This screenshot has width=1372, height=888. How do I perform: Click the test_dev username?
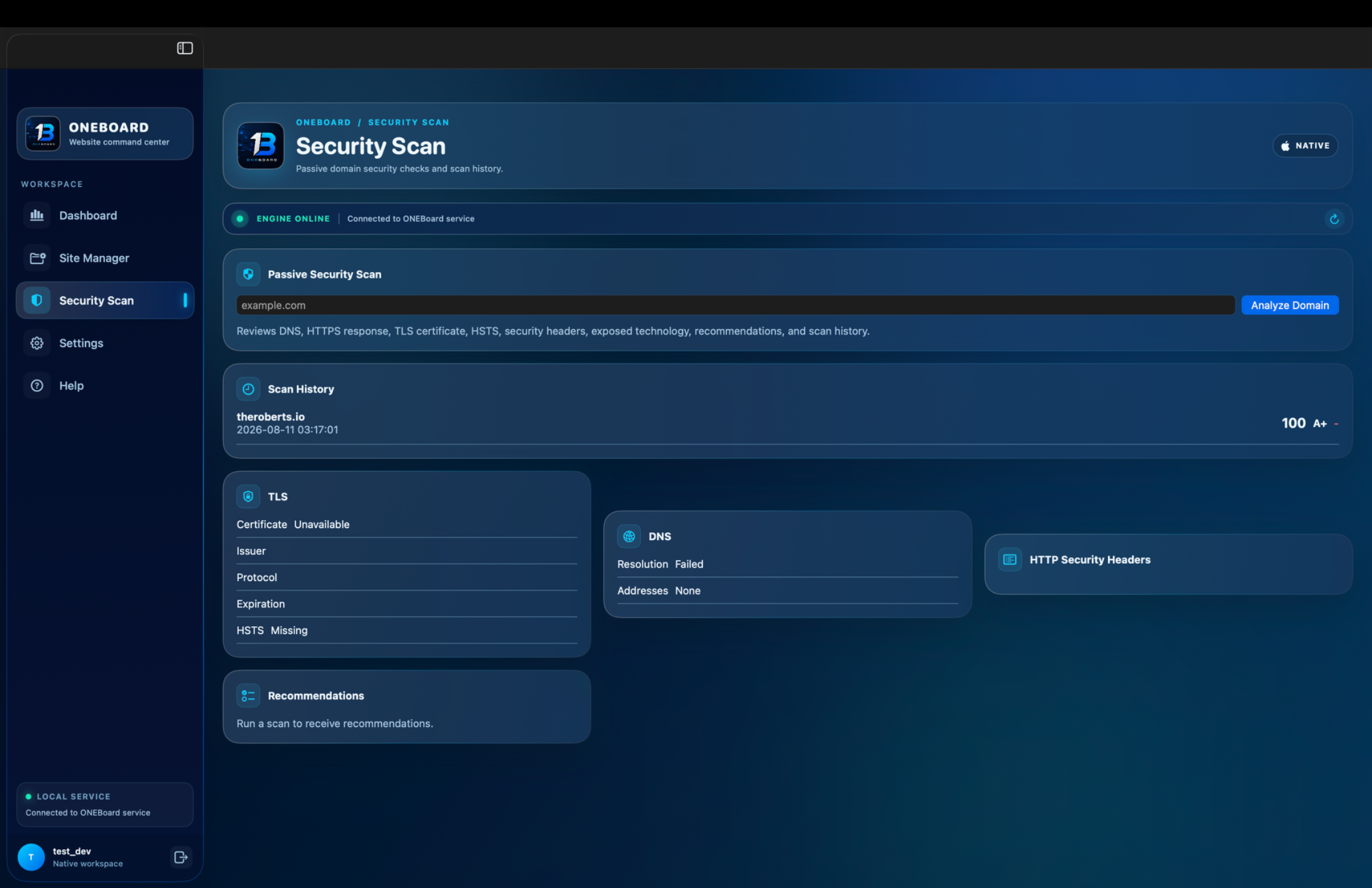72,851
